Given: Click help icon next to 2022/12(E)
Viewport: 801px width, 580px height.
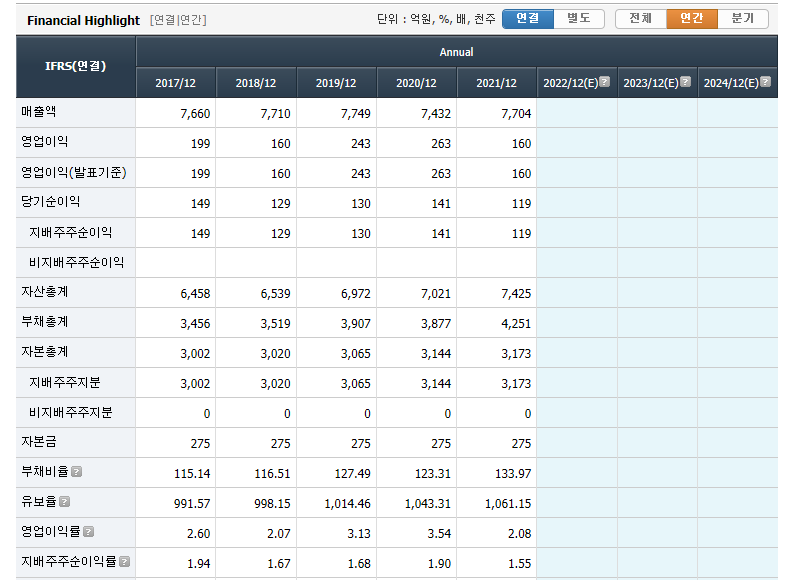Looking at the screenshot, I should (604, 82).
